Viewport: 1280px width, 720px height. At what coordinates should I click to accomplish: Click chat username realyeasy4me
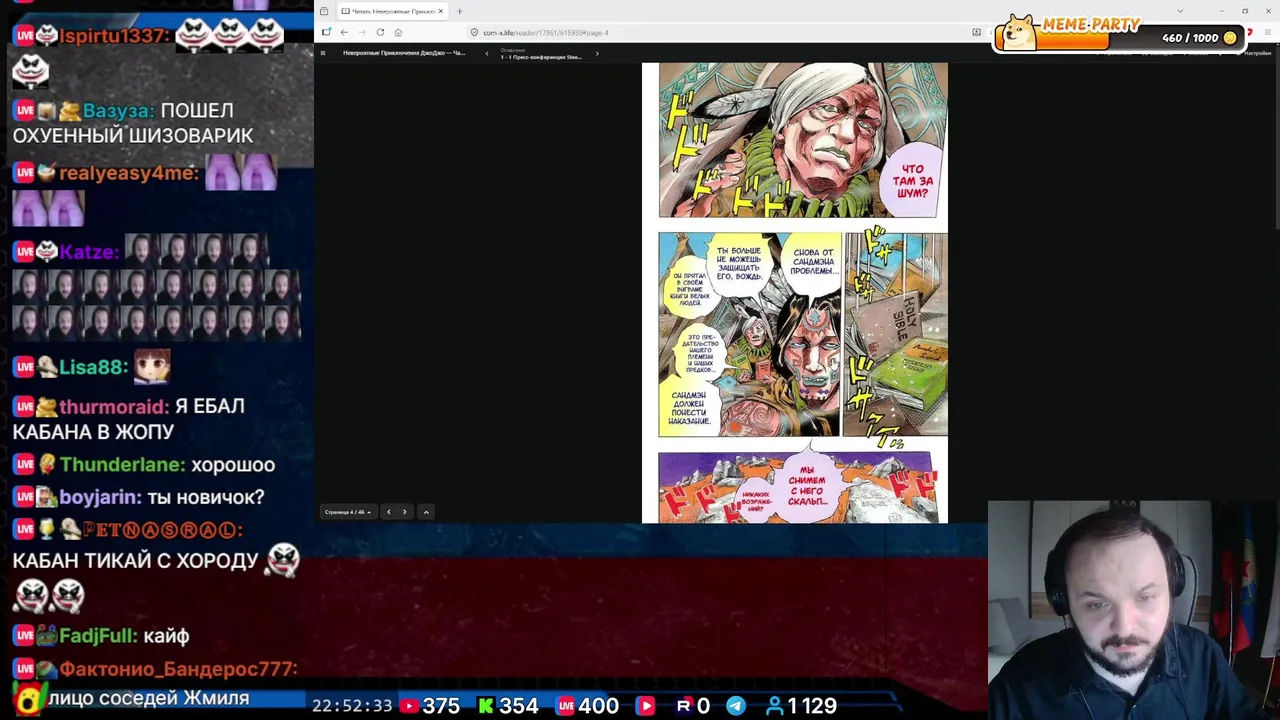[129, 173]
